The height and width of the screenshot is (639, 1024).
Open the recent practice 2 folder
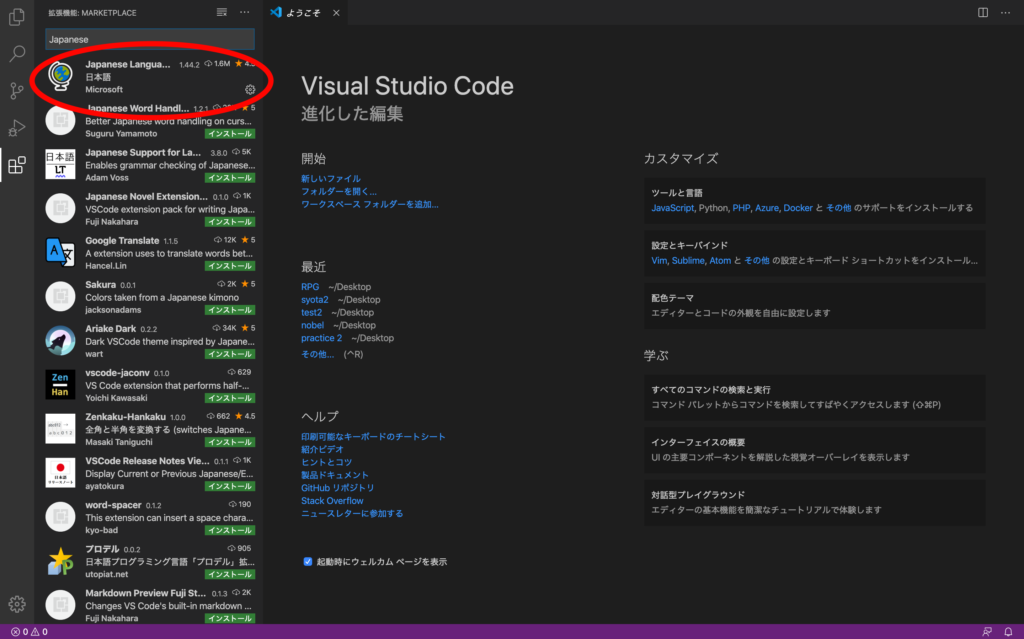click(x=321, y=338)
